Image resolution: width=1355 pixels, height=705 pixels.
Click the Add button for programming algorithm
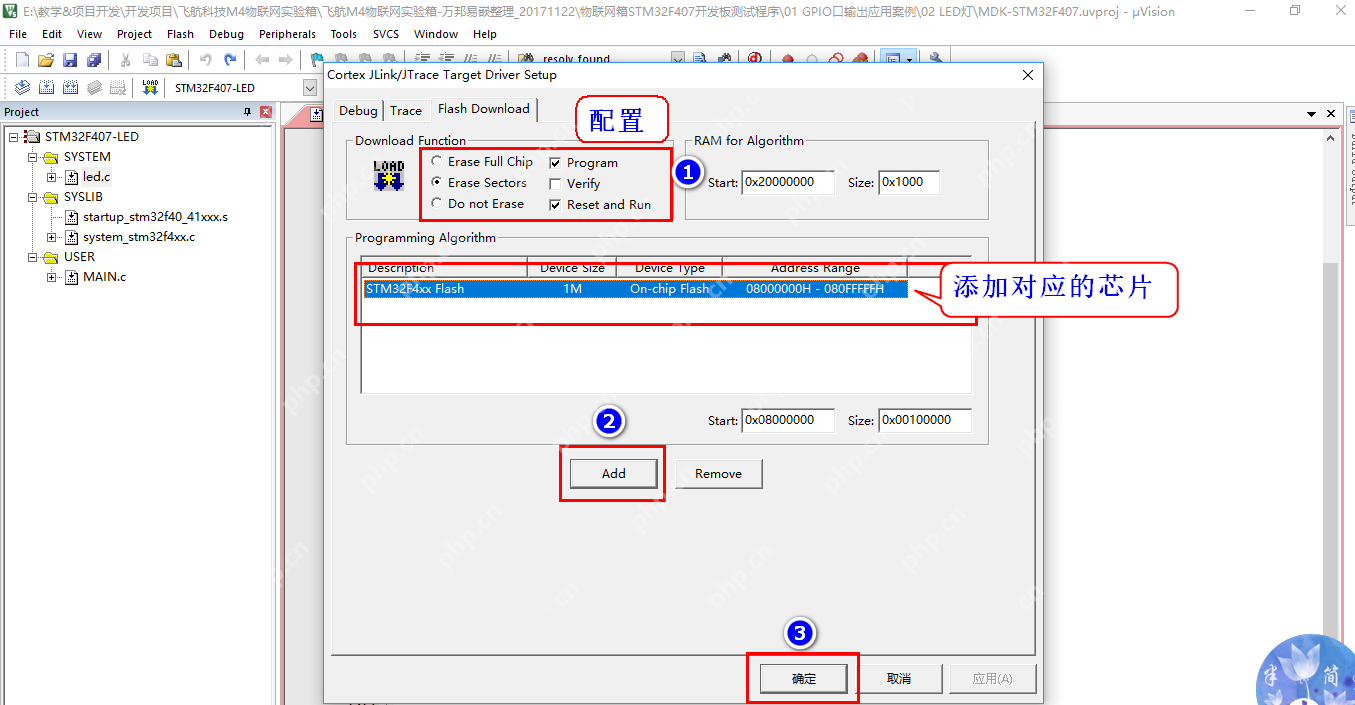pos(613,474)
